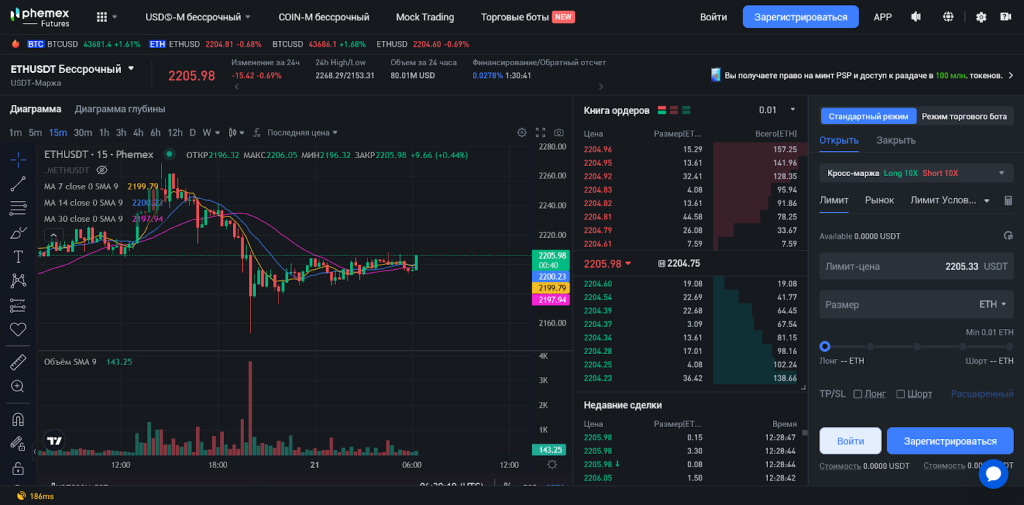Open the apps grid dropdown
The image size is (1024, 505).
pyautogui.click(x=106, y=17)
